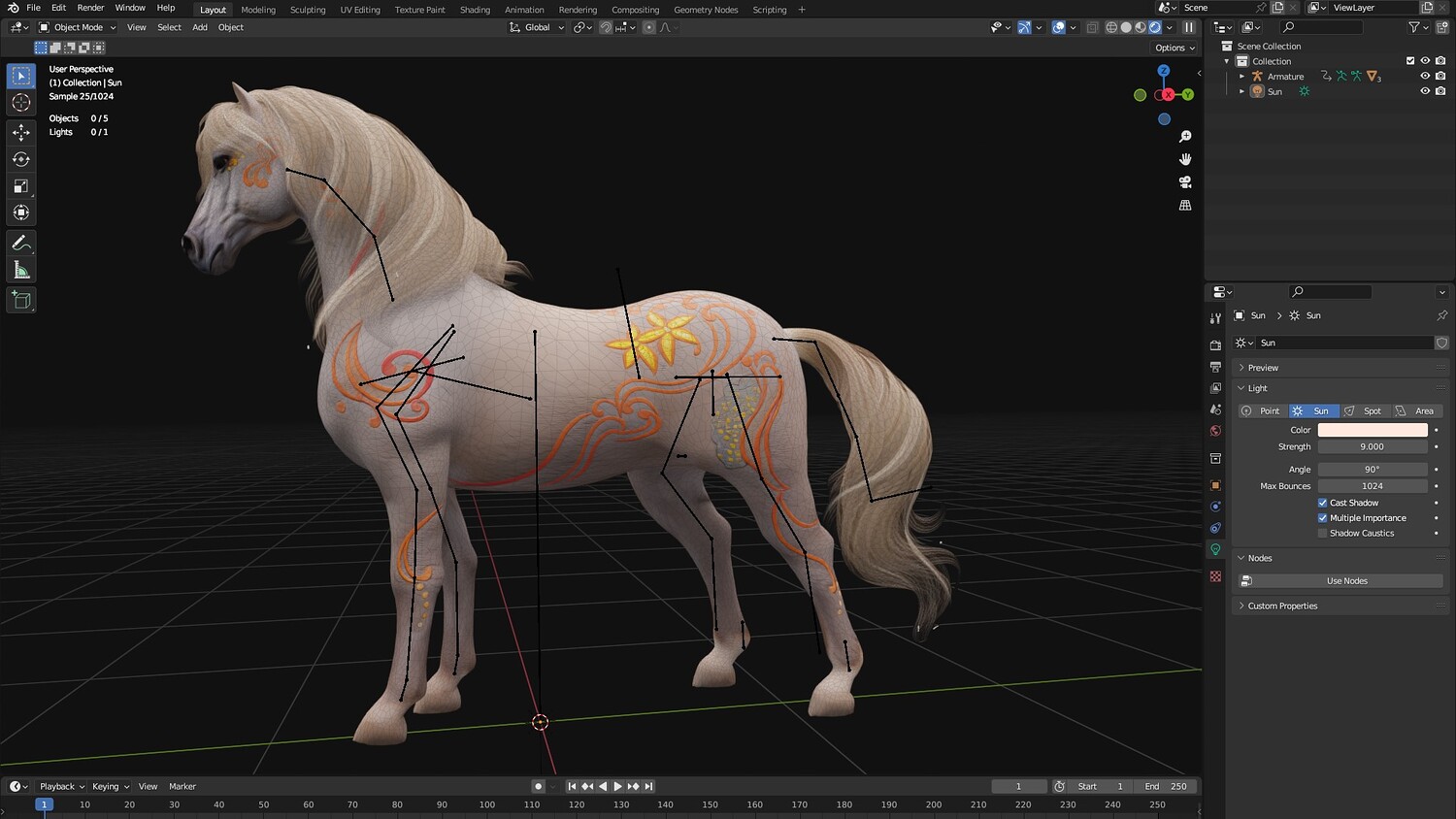Image resolution: width=1456 pixels, height=819 pixels.
Task: Activate the 3D Cursor tool
Action: (21, 102)
